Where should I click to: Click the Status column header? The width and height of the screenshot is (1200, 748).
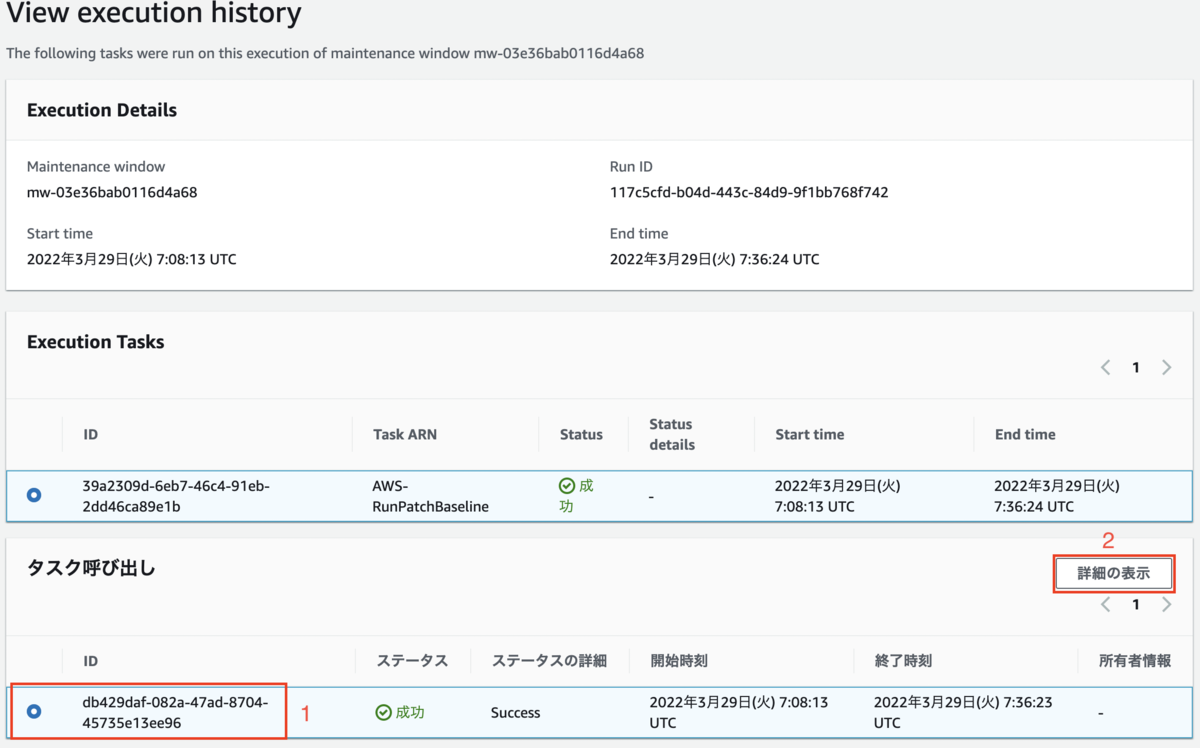(581, 434)
